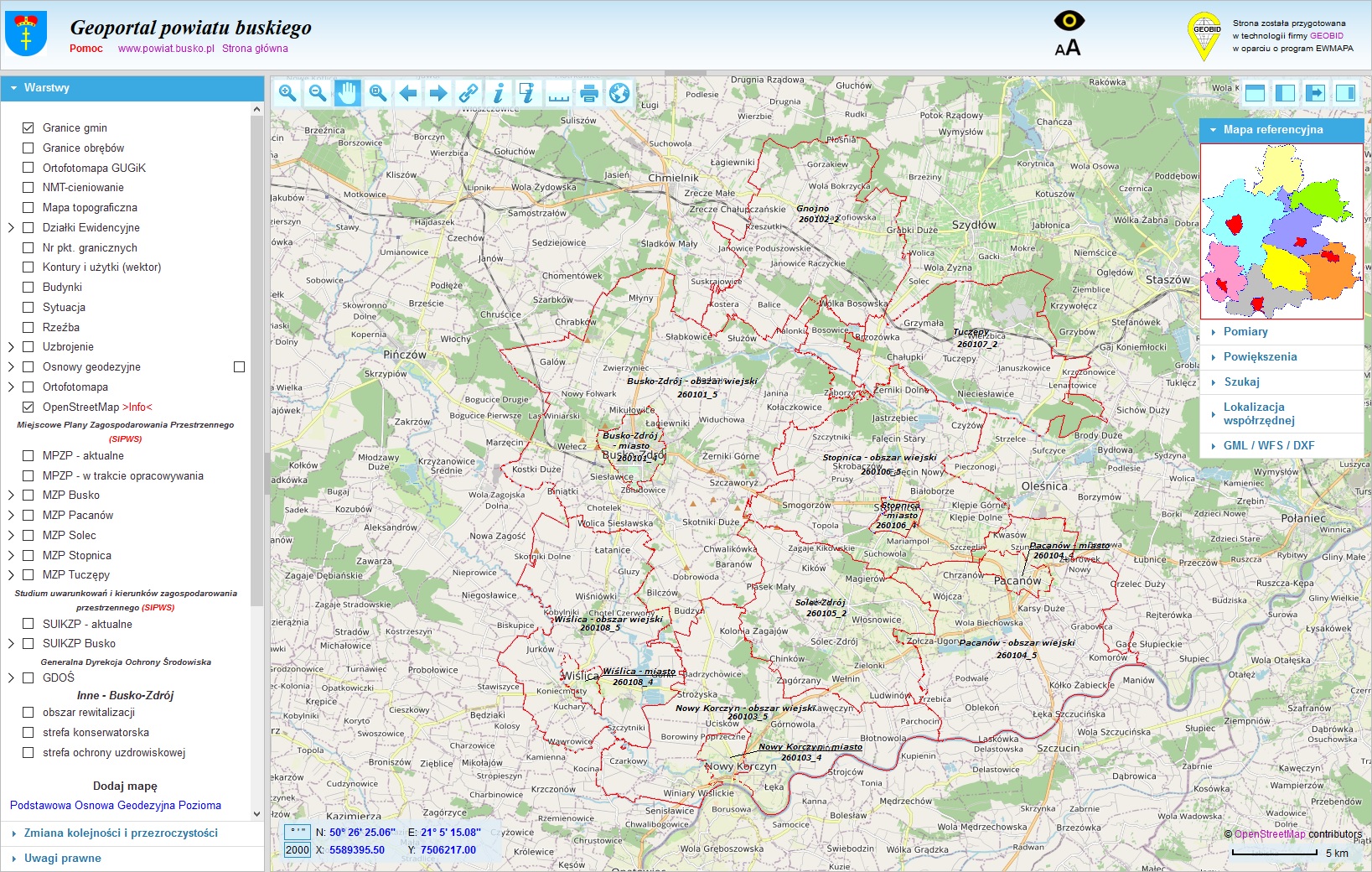Uncheck the Granice gmin layer

[x=28, y=127]
